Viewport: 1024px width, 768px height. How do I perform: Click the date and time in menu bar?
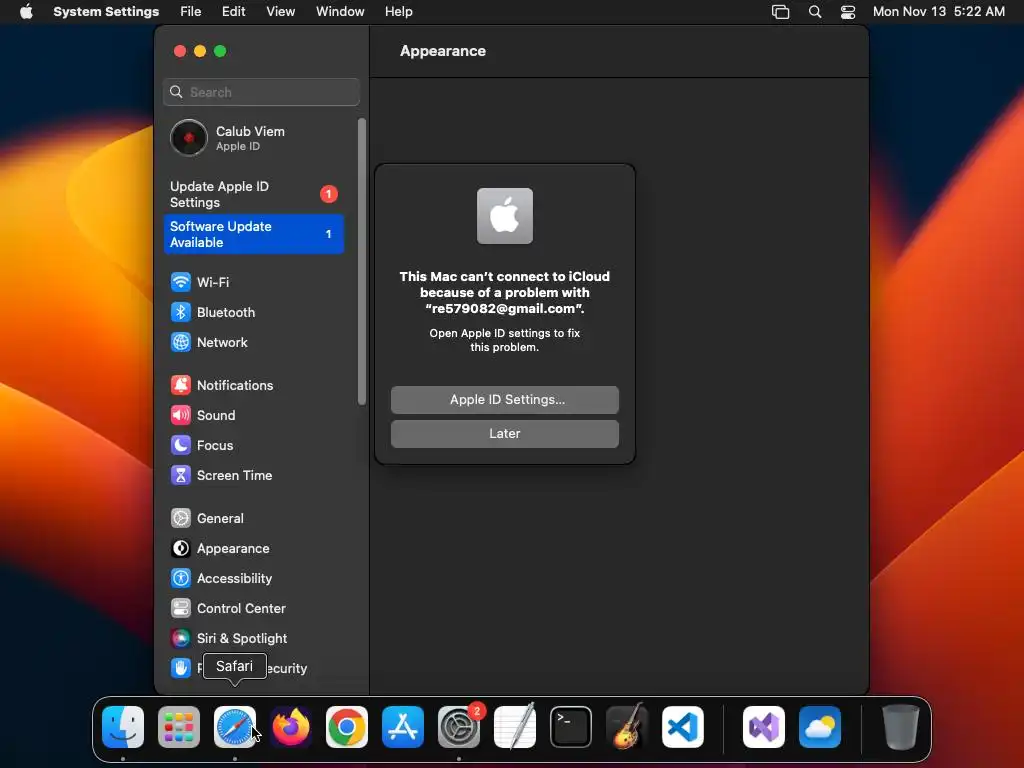tap(938, 12)
